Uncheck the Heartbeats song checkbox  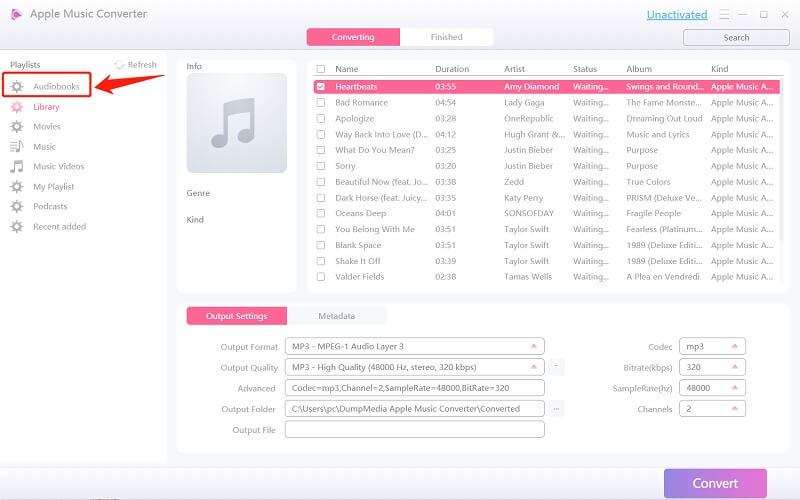click(x=320, y=87)
